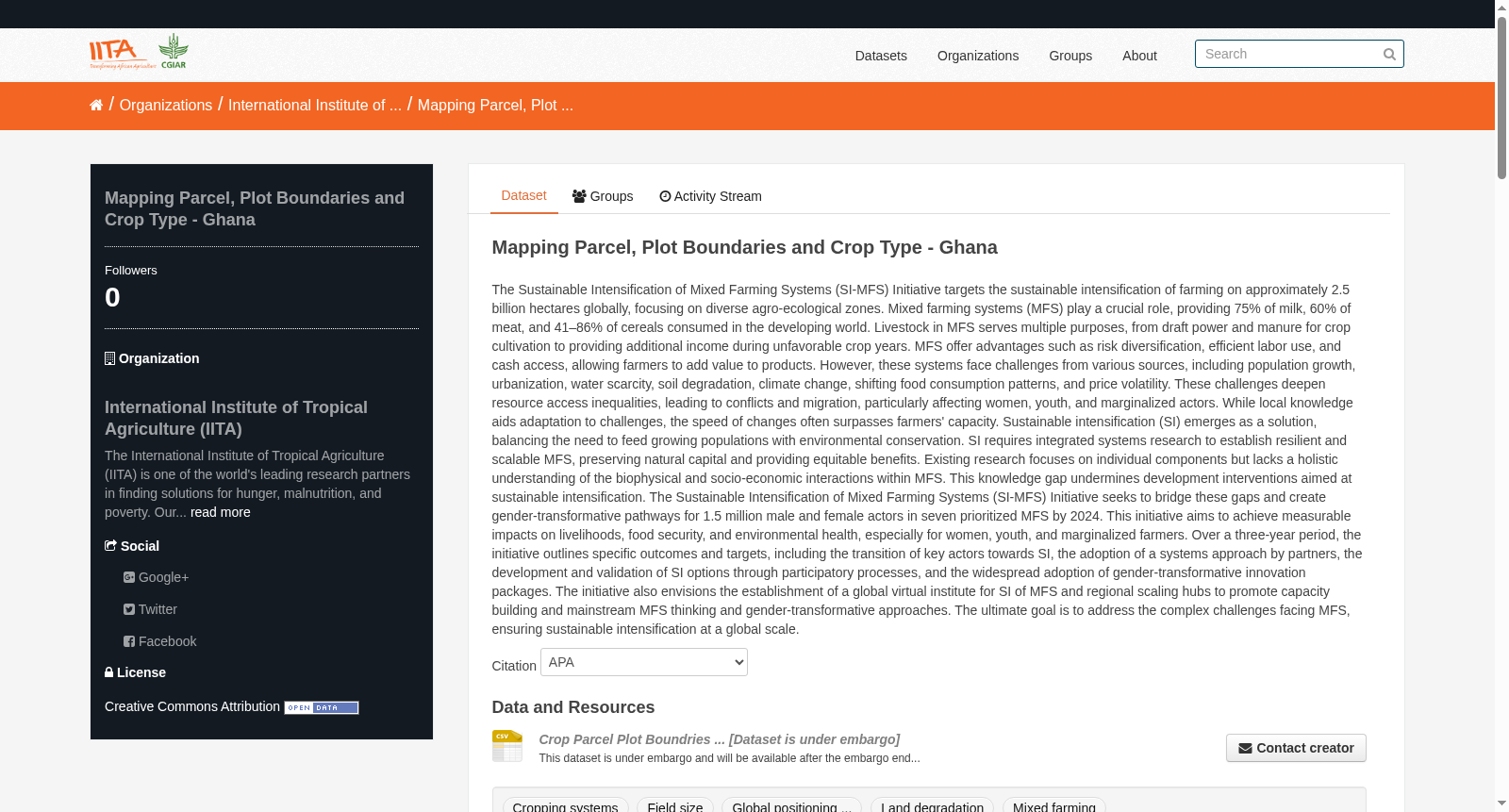Switch to the Activity Stream tab
Image resolution: width=1509 pixels, height=812 pixels.
tap(710, 196)
